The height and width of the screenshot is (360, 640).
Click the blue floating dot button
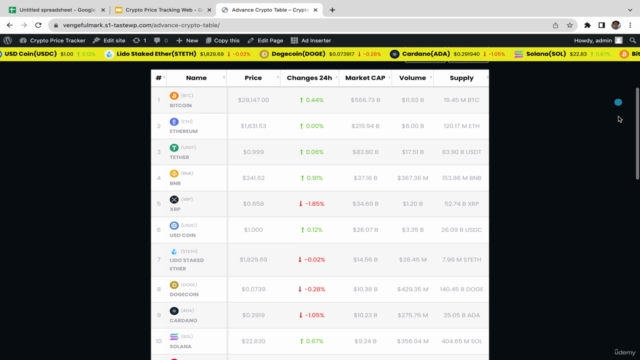(618, 102)
